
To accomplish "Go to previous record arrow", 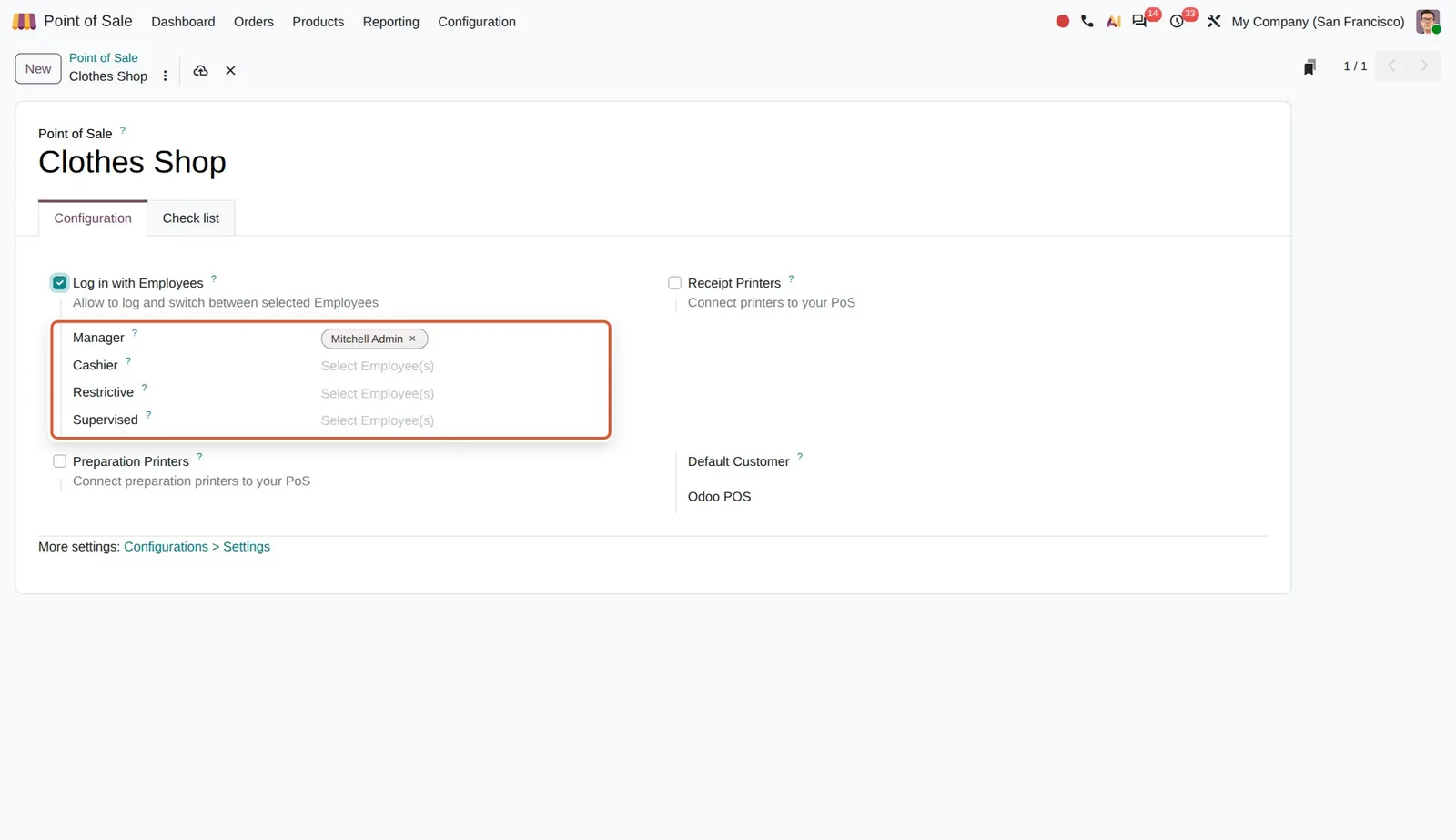I will (1391, 66).
